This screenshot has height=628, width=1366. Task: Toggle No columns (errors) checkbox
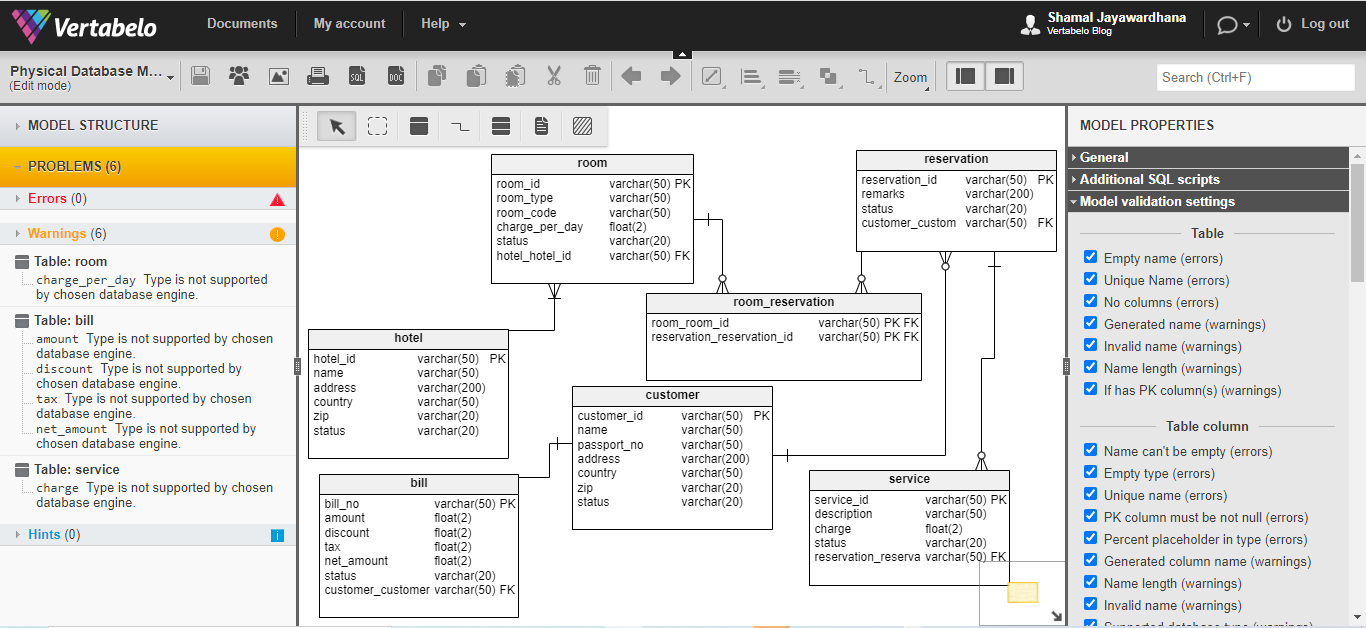coord(1091,302)
